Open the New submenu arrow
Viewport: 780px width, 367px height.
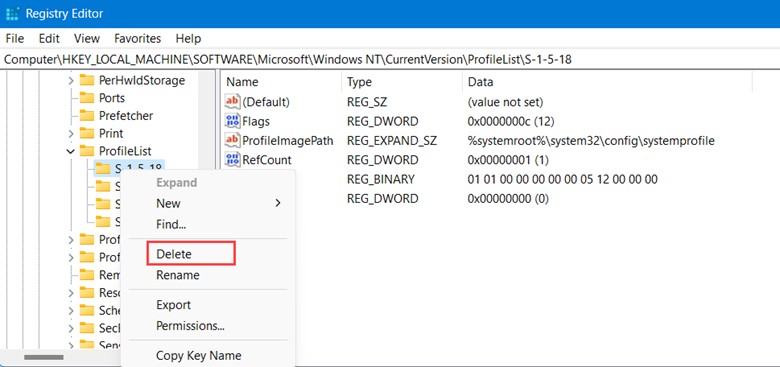tap(278, 203)
